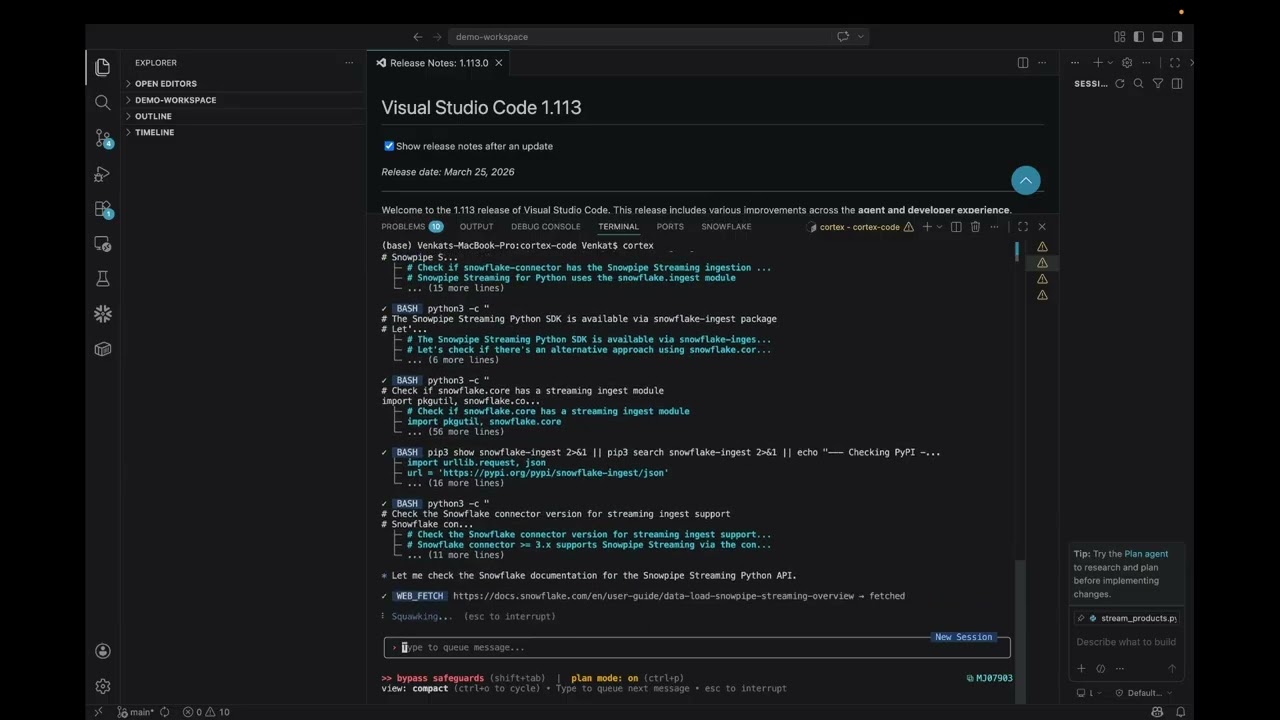1280x720 pixels.
Task: Filter sessions with the funnel icon
Action: click(1158, 84)
